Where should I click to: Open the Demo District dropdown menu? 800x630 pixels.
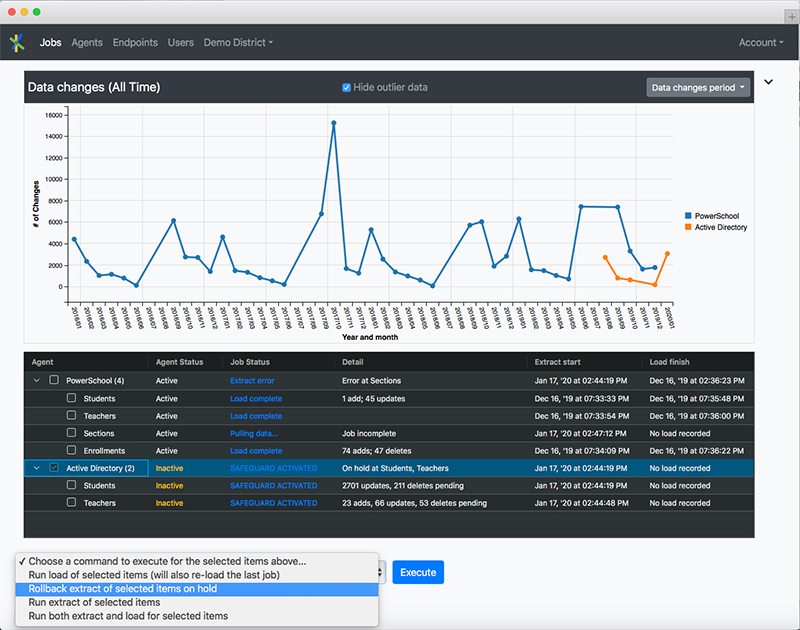click(238, 43)
